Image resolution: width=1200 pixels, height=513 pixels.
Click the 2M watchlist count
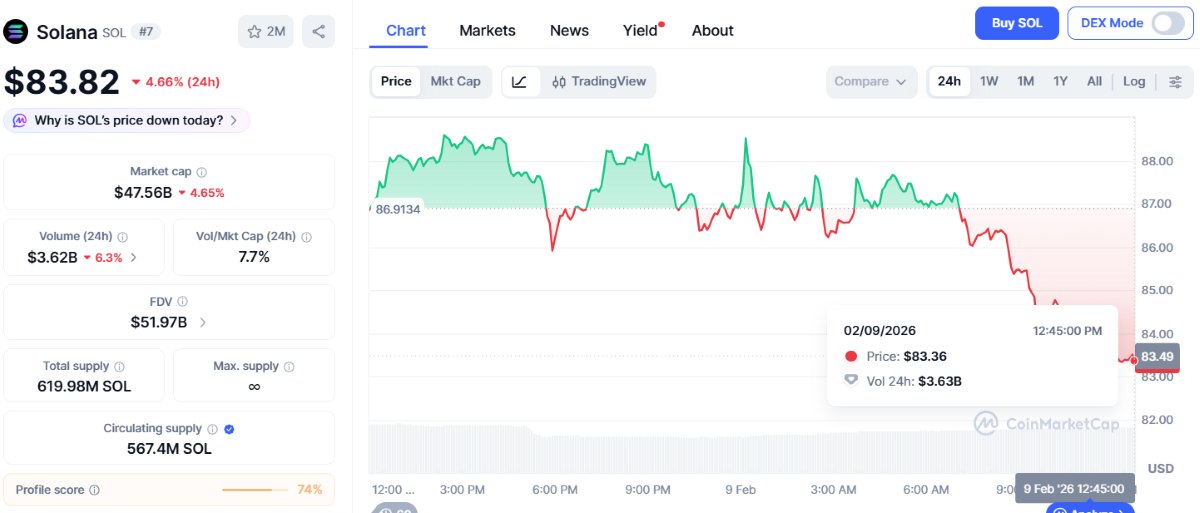[x=275, y=32]
